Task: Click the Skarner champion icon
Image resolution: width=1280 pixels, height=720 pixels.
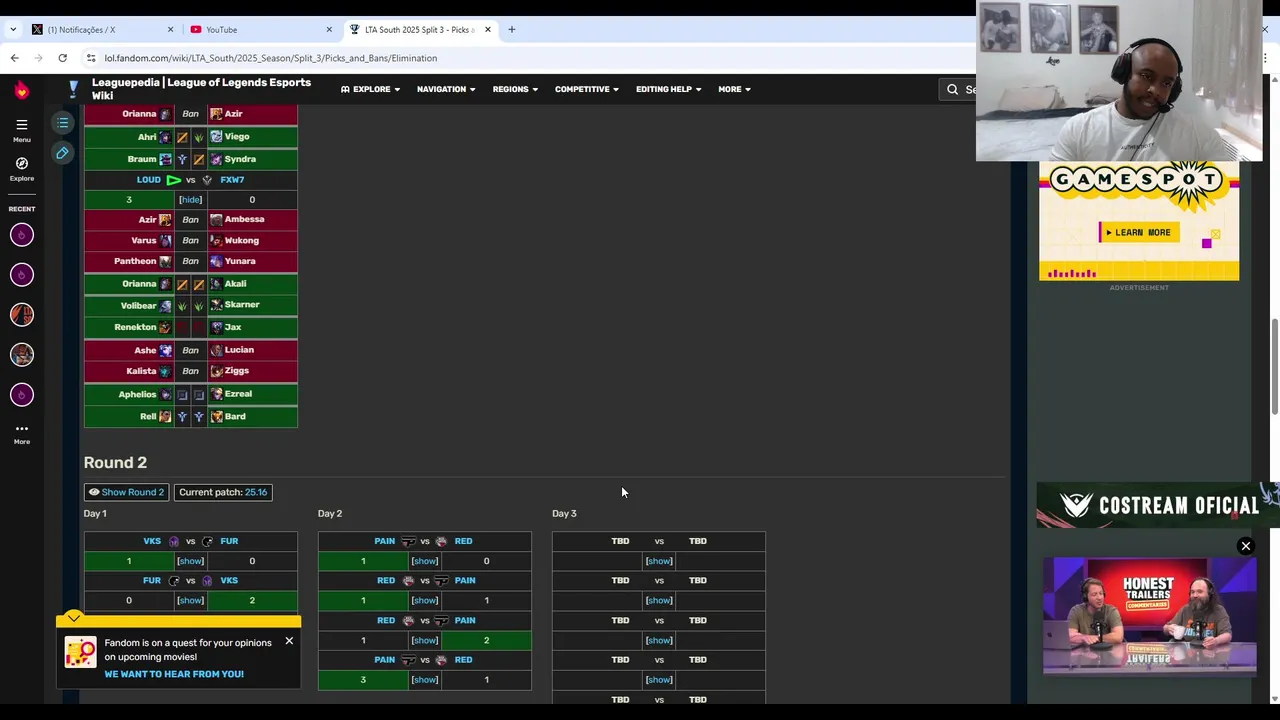Action: coord(216,305)
